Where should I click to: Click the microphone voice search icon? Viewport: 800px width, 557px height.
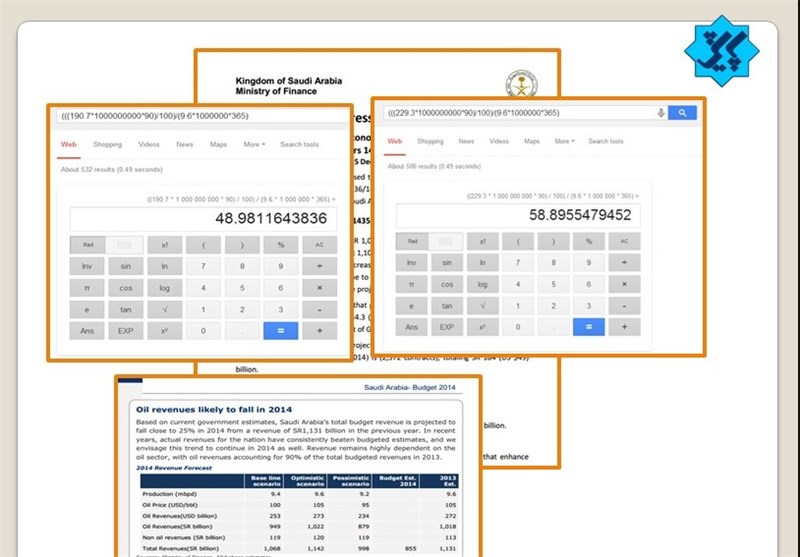click(x=661, y=113)
